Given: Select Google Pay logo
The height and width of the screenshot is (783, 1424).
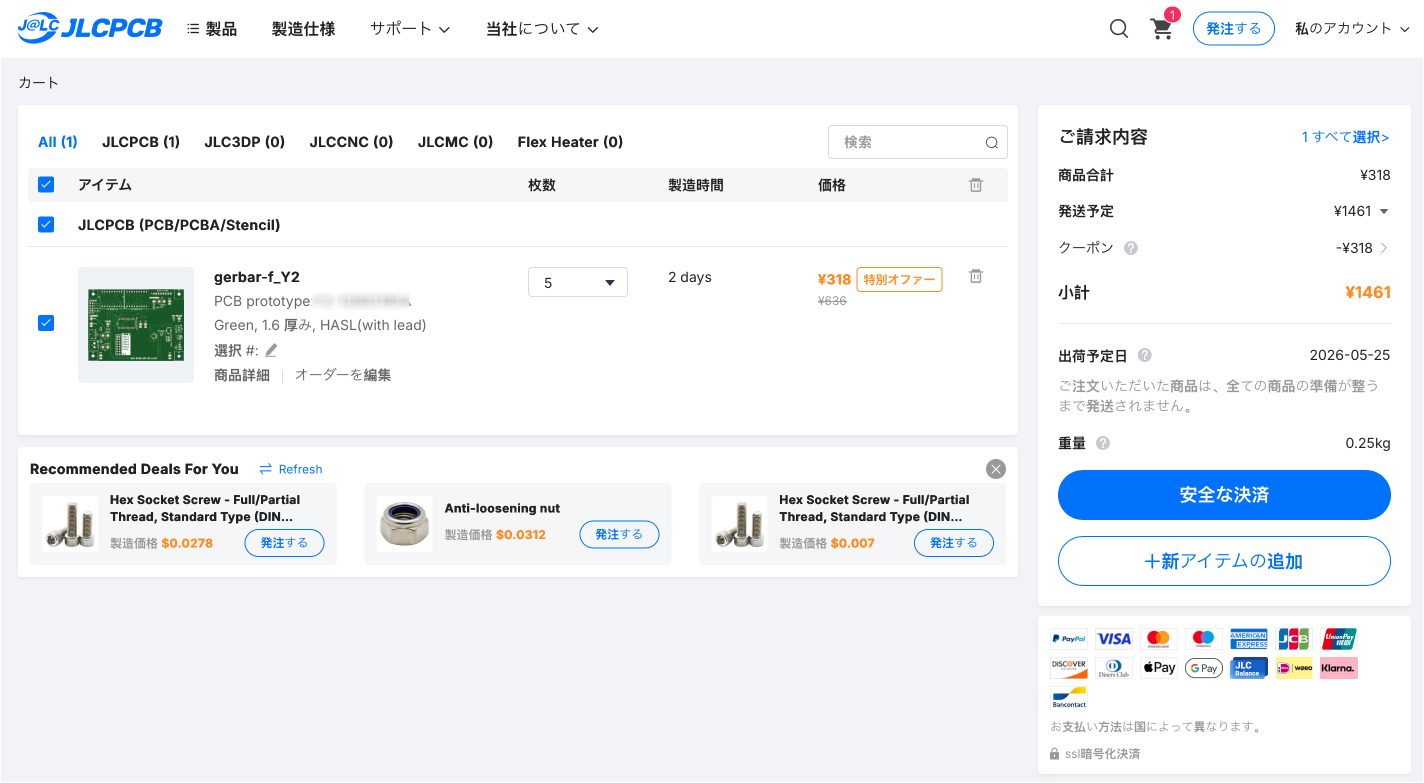Looking at the screenshot, I should (x=1204, y=668).
